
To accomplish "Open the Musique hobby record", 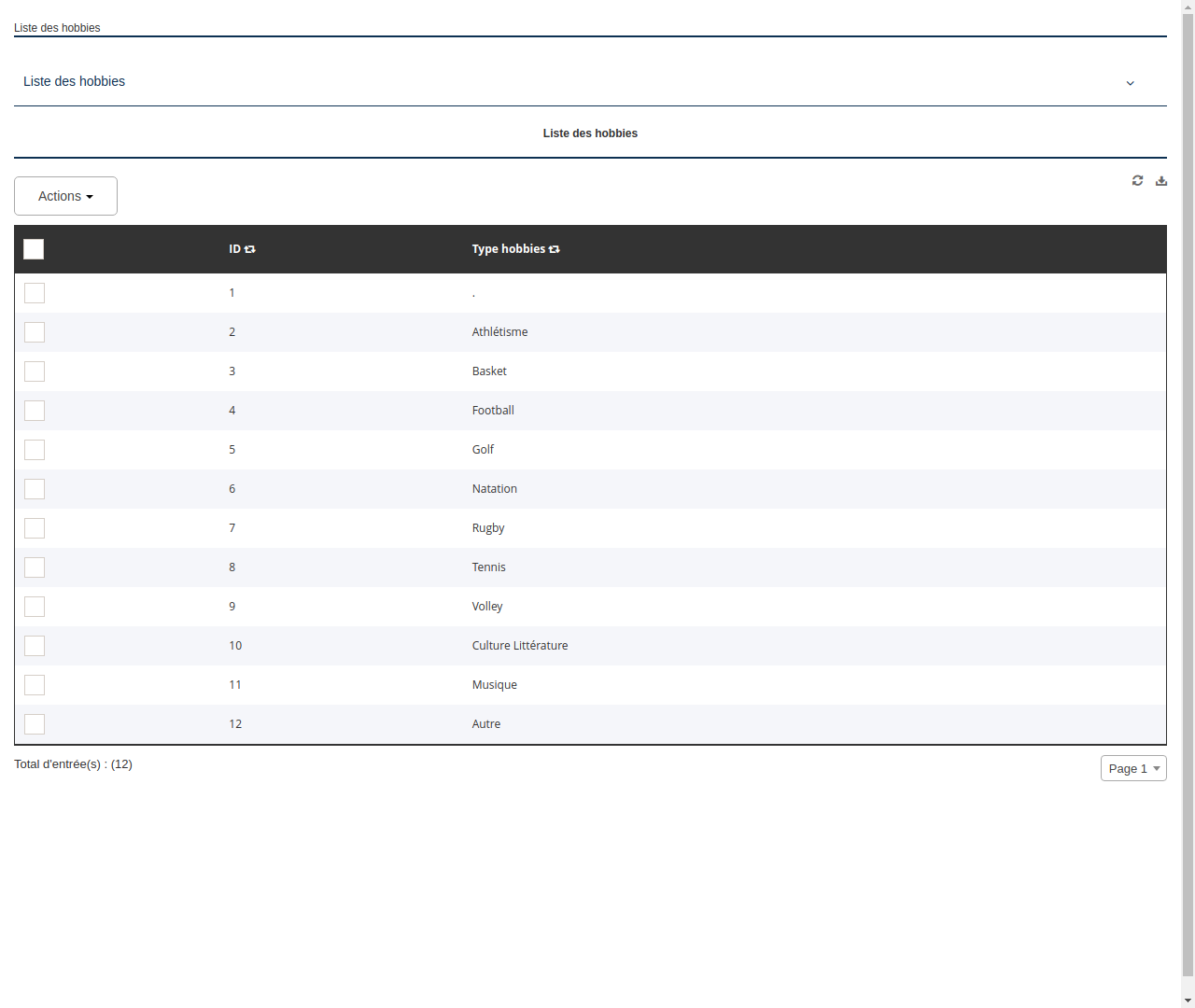I will click(x=494, y=684).
